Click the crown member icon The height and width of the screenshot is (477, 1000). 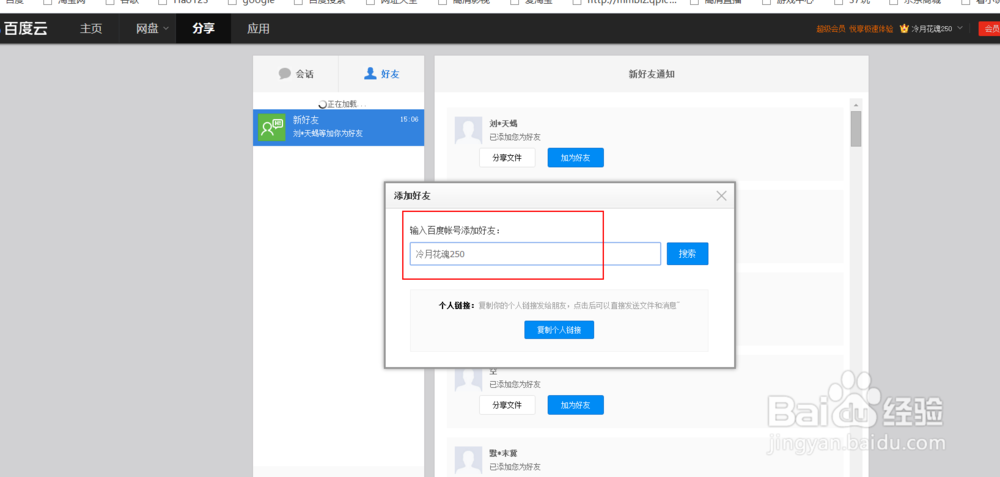click(x=904, y=29)
